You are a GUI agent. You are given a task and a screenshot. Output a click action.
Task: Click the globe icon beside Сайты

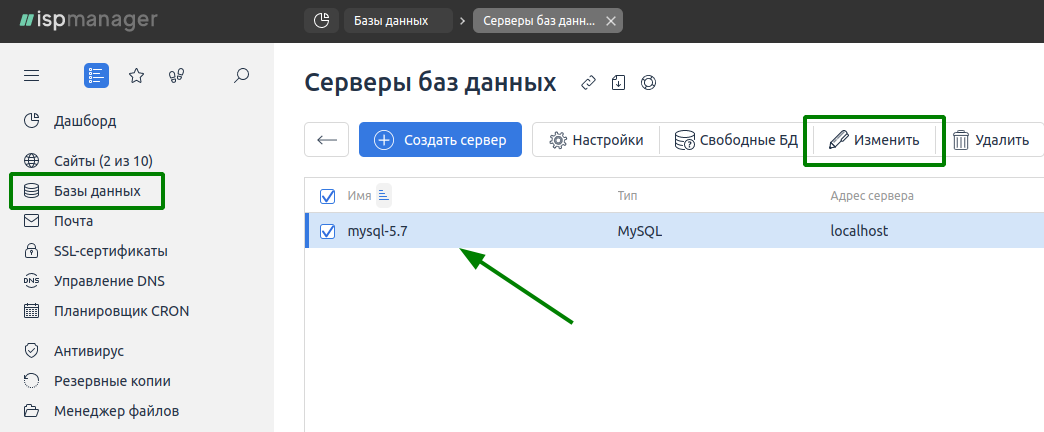(31, 160)
